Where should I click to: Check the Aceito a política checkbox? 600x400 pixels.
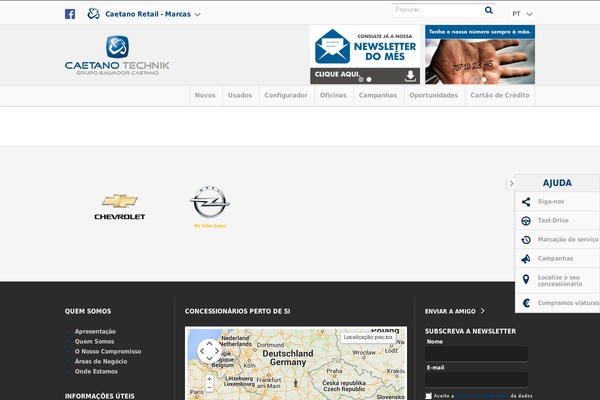(x=429, y=396)
